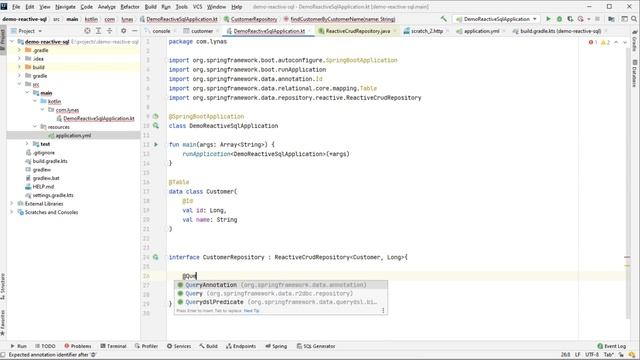Open the Database tool window on right edge
Image resolution: width=640 pixels, height=360 pixels.
click(x=635, y=73)
